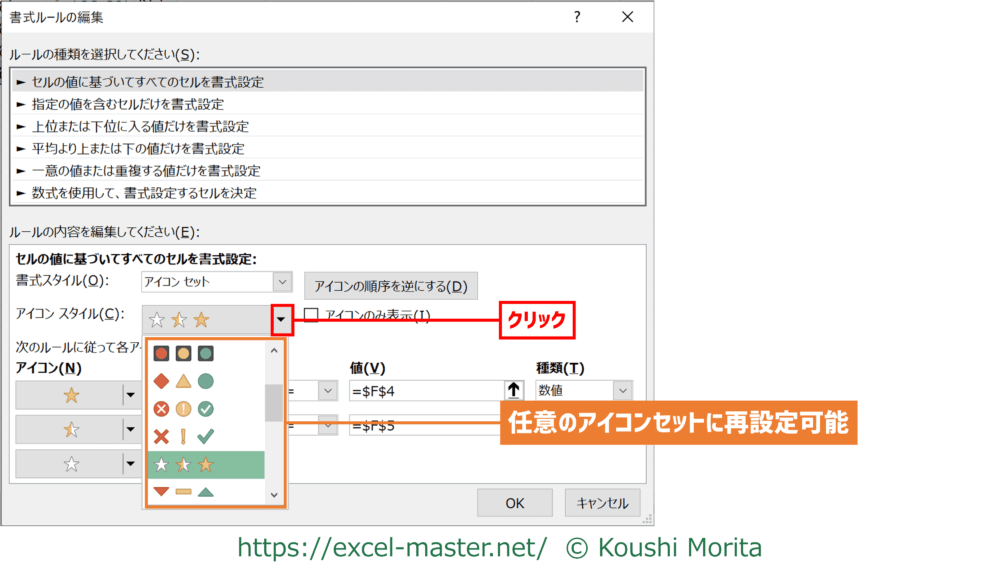Viewport: 1000px width, 563px height.
Task: Open the 種類 dropdown showing 数値
Action: [623, 391]
